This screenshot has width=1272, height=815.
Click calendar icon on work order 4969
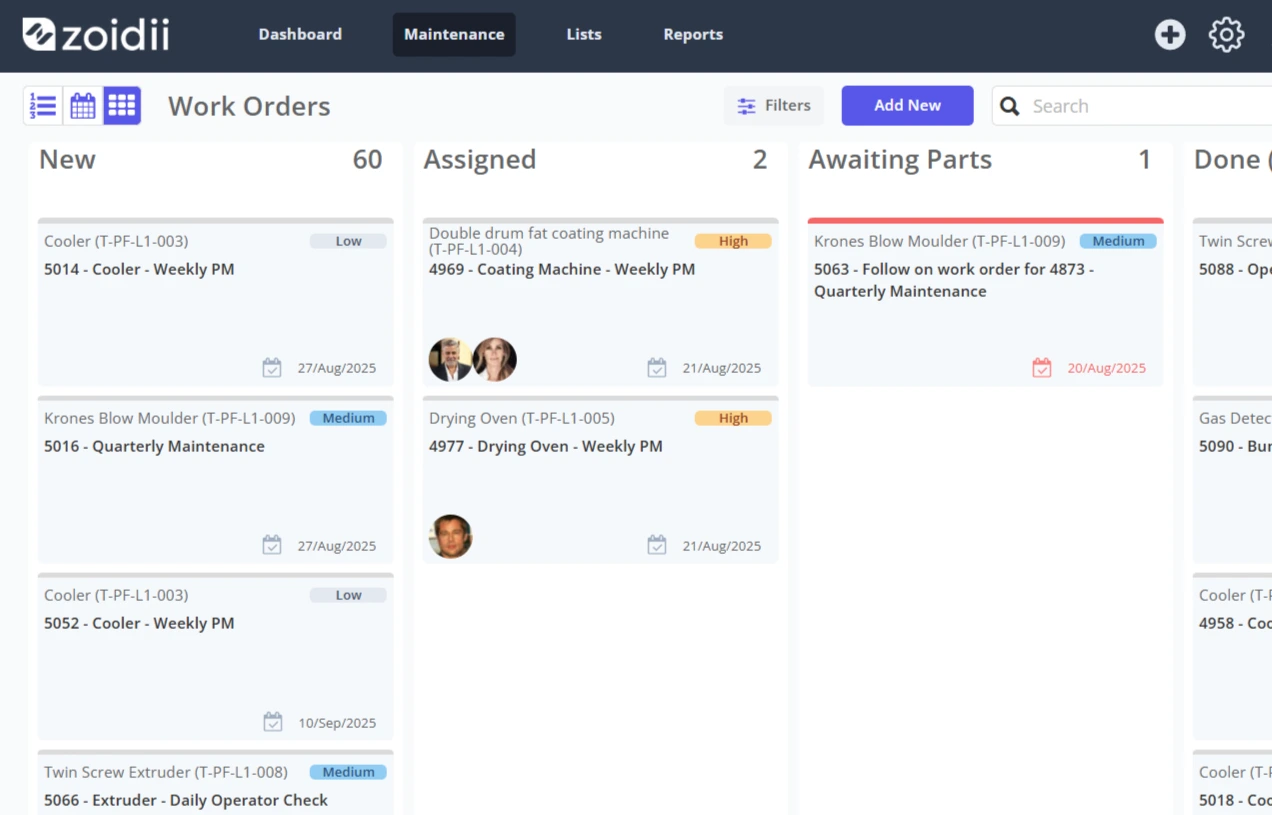[657, 368]
